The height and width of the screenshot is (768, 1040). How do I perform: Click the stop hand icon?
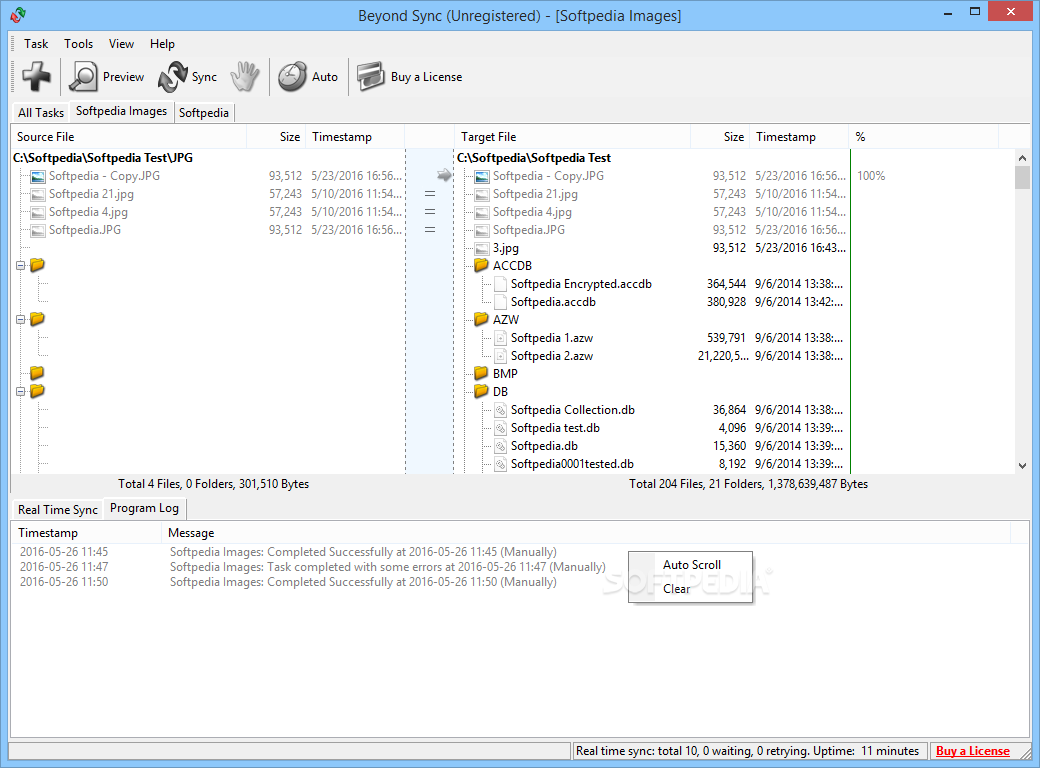(x=245, y=77)
